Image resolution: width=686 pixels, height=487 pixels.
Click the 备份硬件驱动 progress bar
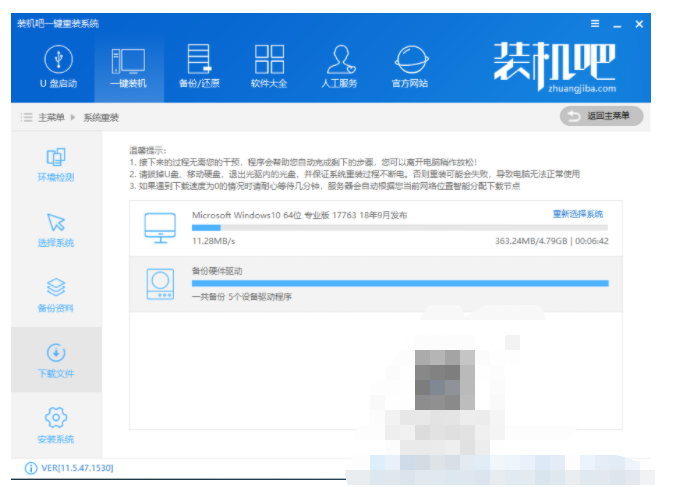click(399, 284)
